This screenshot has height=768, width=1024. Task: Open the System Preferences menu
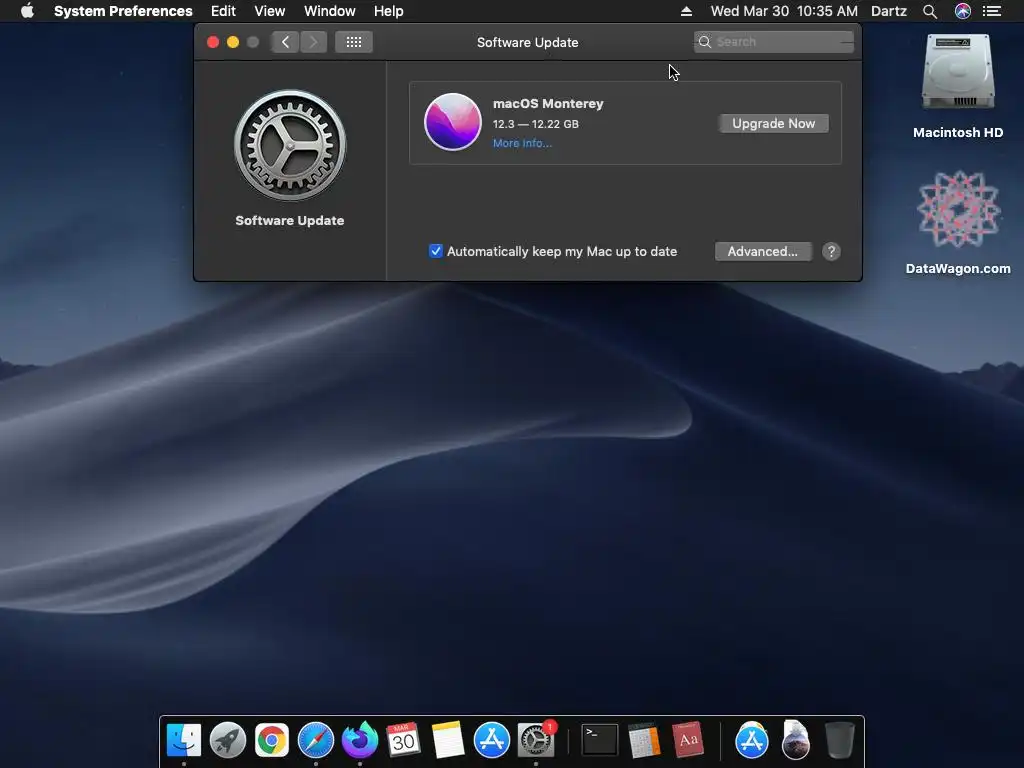pyautogui.click(x=123, y=11)
